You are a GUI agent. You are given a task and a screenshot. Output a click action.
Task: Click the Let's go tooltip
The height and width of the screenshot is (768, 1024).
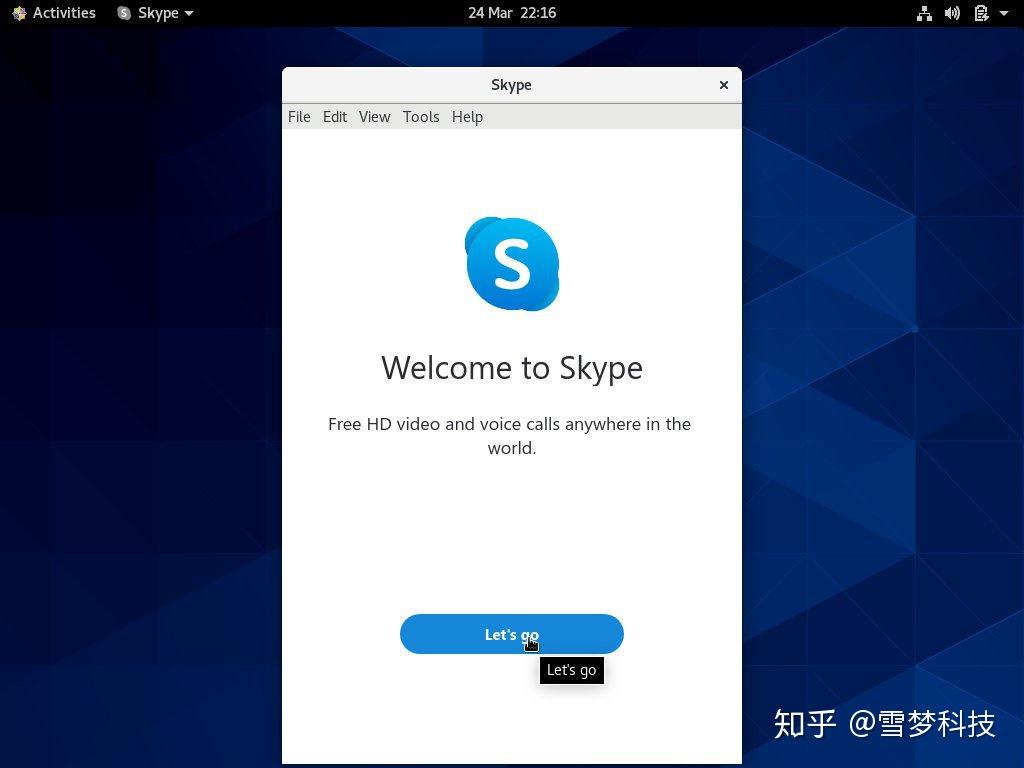point(571,670)
